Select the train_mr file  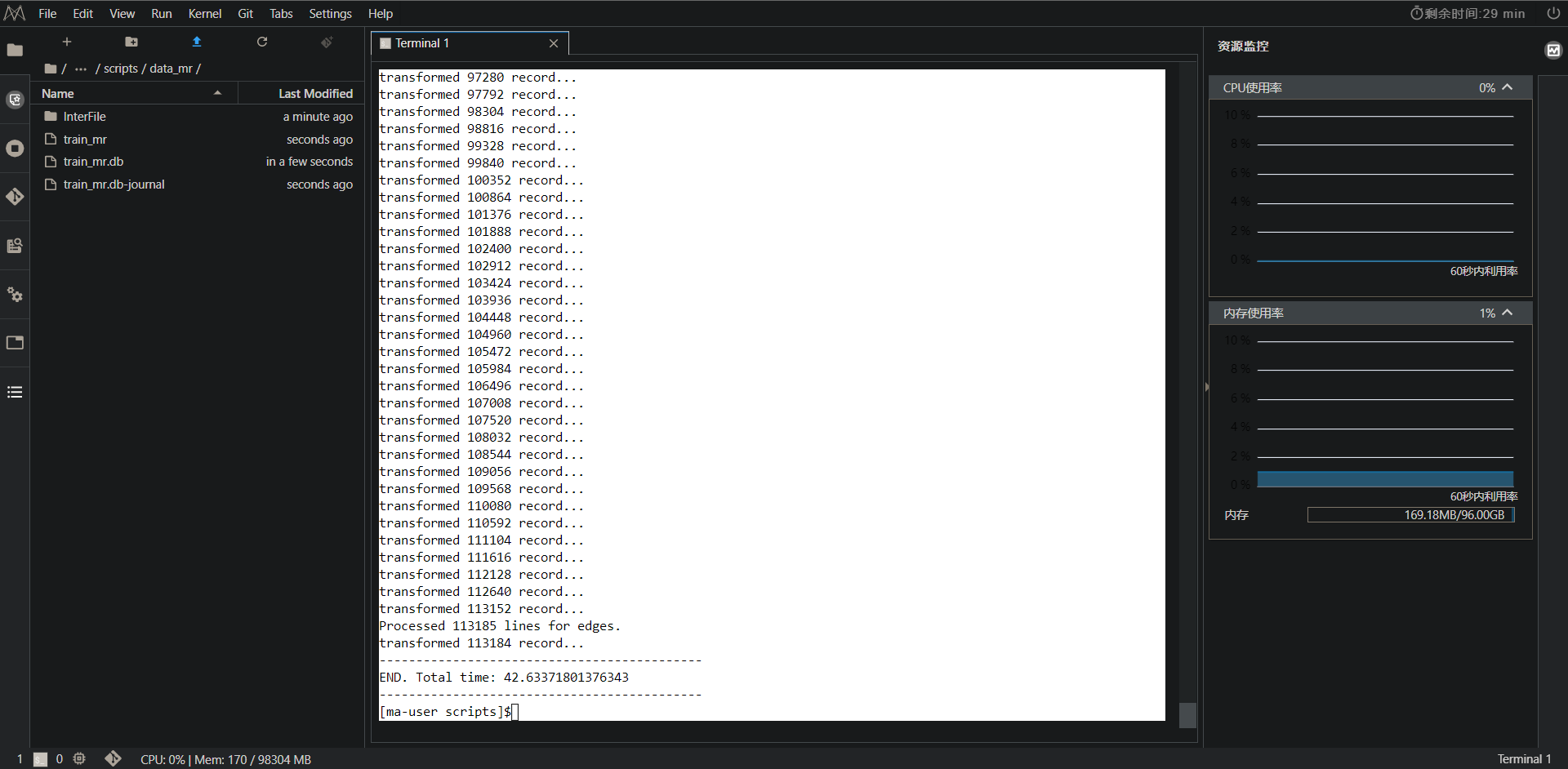tap(197, 140)
